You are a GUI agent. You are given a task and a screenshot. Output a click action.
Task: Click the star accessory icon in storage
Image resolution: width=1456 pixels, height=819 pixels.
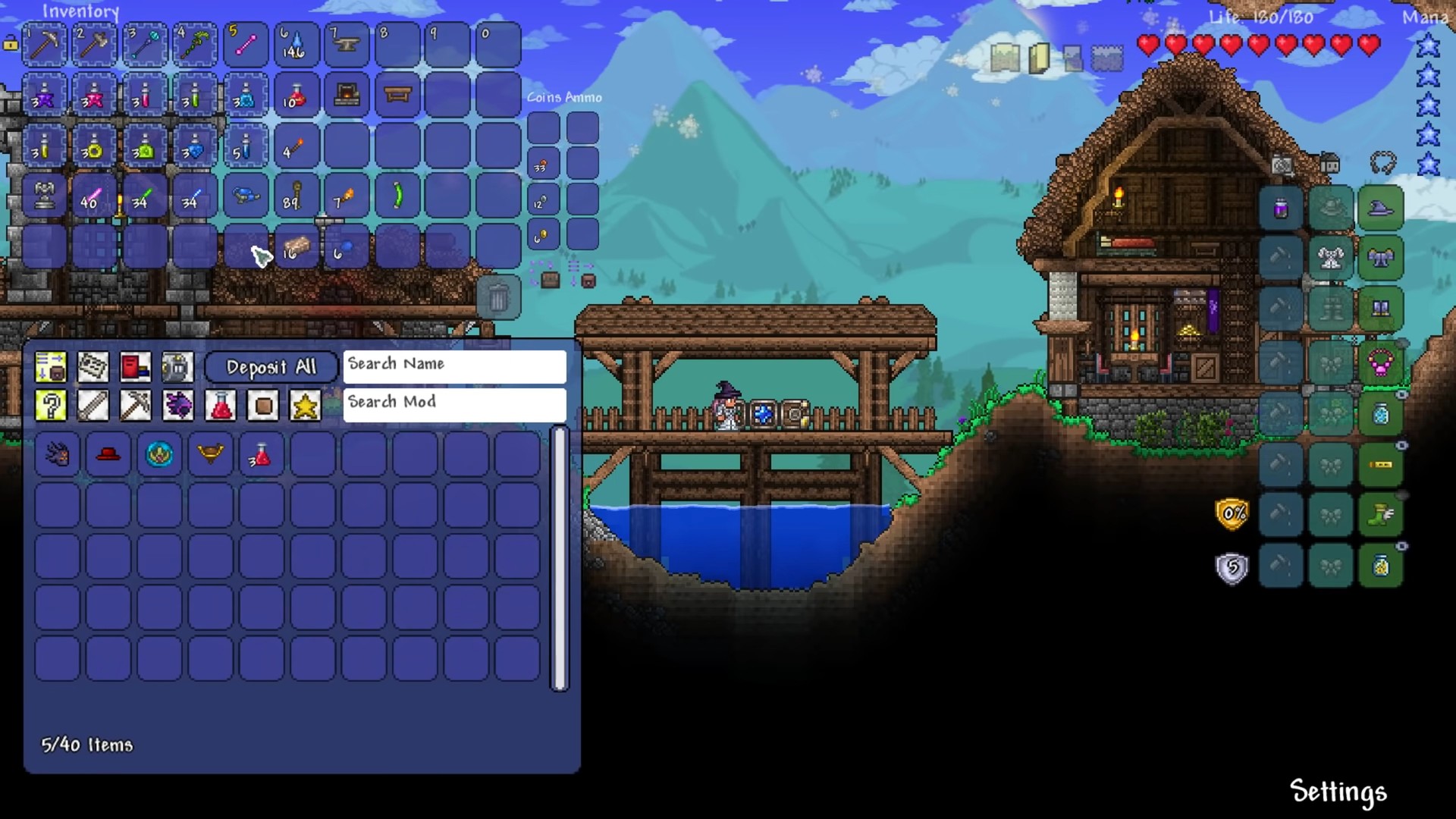click(305, 405)
